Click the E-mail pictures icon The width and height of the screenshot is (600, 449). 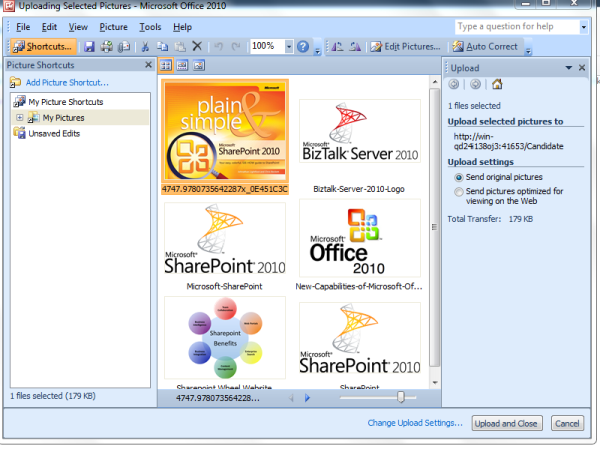tap(124, 47)
